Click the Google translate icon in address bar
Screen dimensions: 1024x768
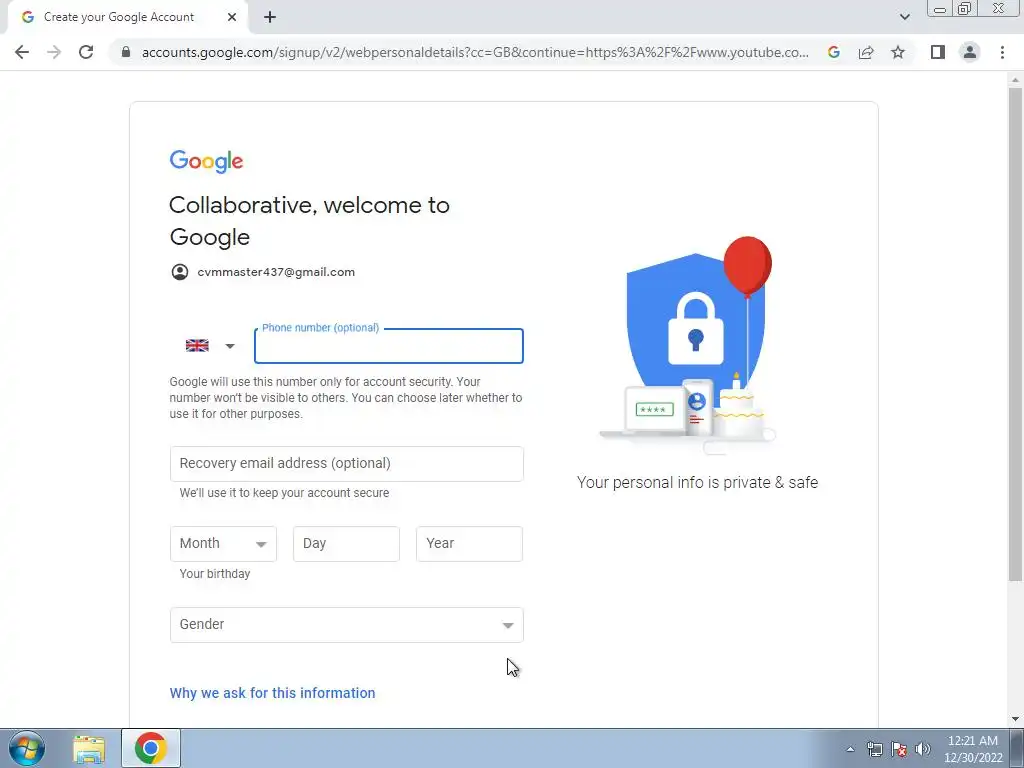point(833,52)
